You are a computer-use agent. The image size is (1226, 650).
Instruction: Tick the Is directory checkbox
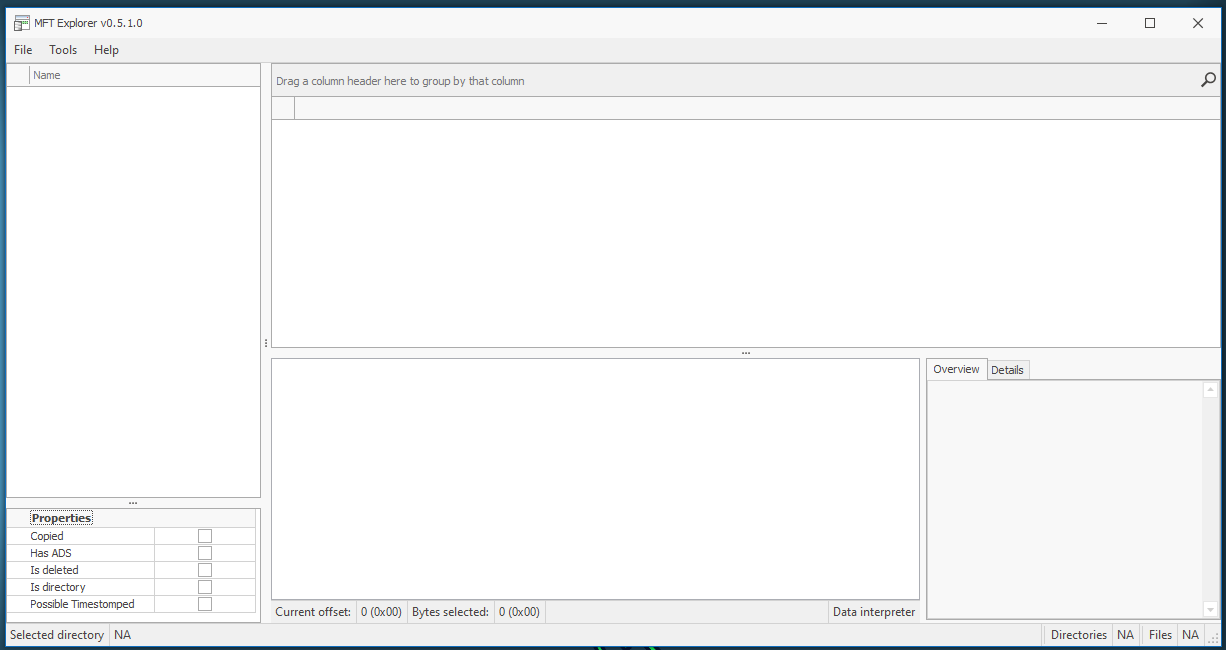click(205, 587)
